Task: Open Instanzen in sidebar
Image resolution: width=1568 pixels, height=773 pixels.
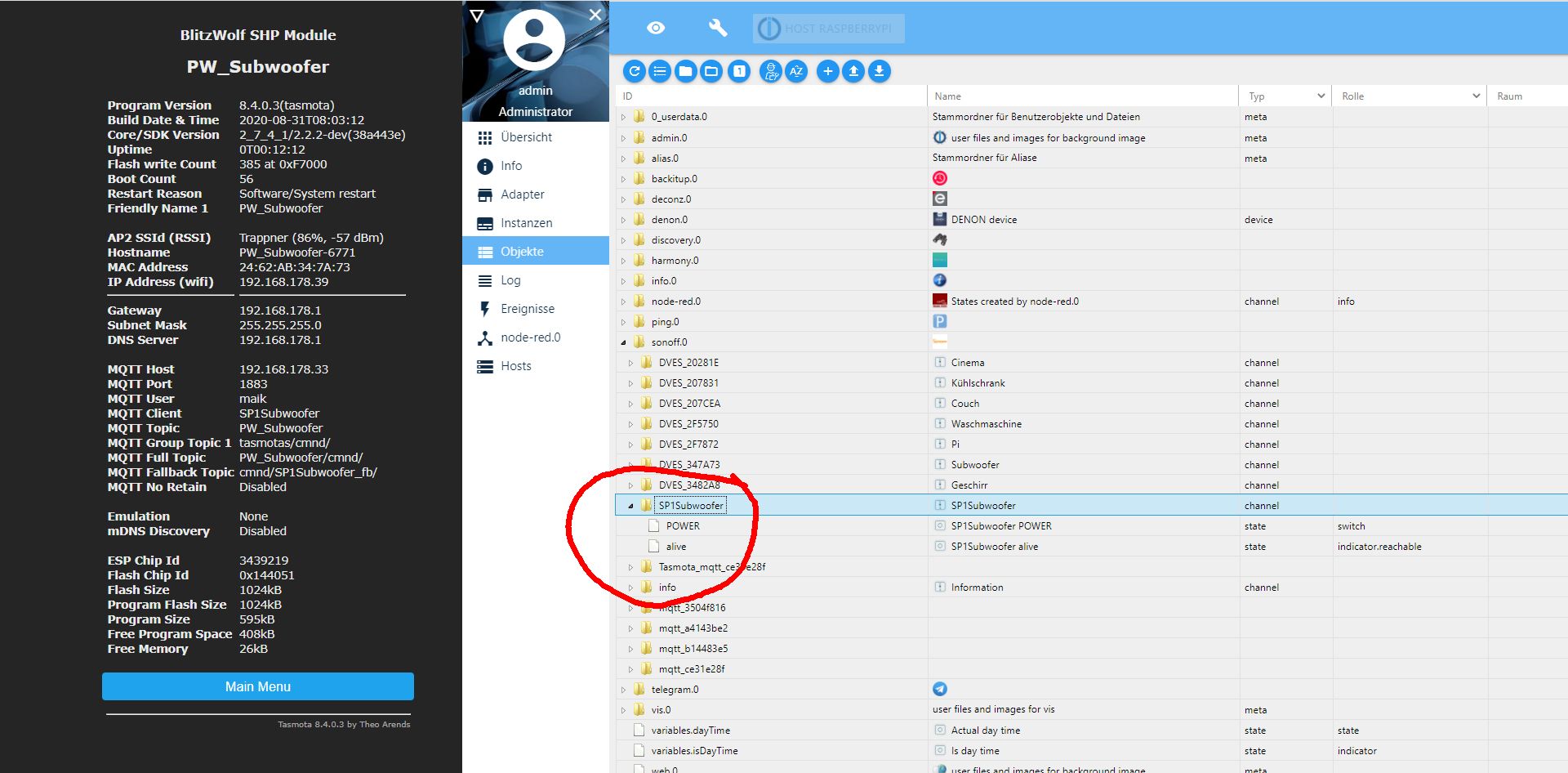Action: coord(536,223)
